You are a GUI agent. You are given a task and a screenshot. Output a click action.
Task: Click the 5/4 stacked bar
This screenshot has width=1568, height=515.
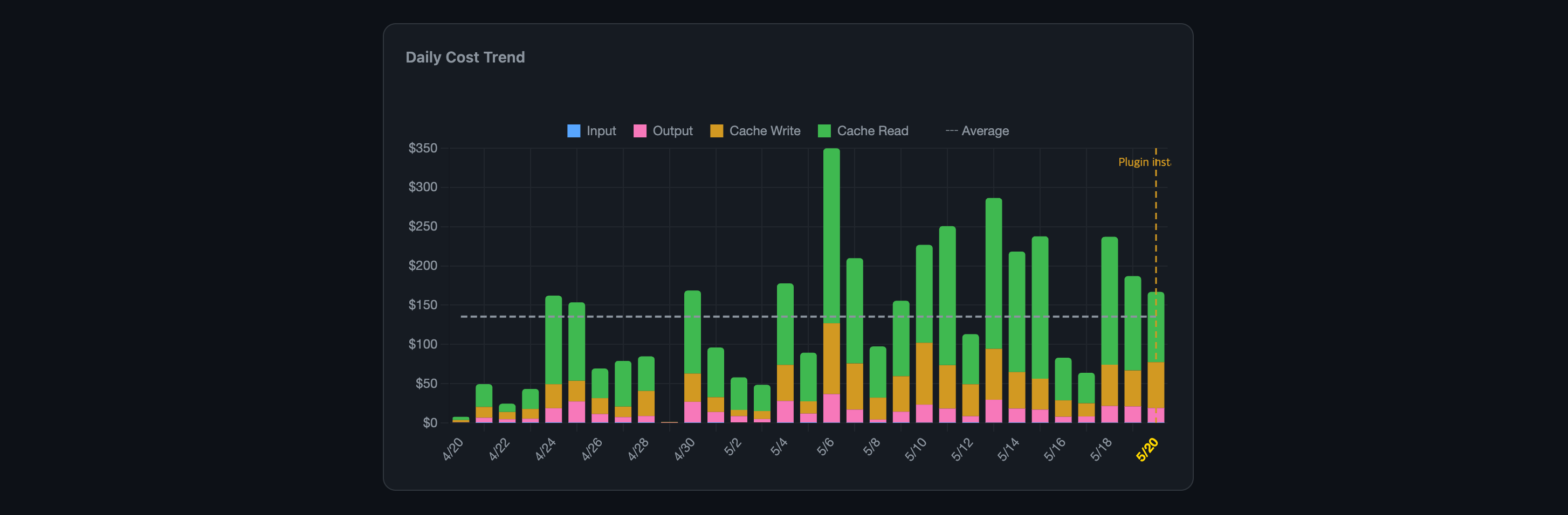(x=785, y=353)
